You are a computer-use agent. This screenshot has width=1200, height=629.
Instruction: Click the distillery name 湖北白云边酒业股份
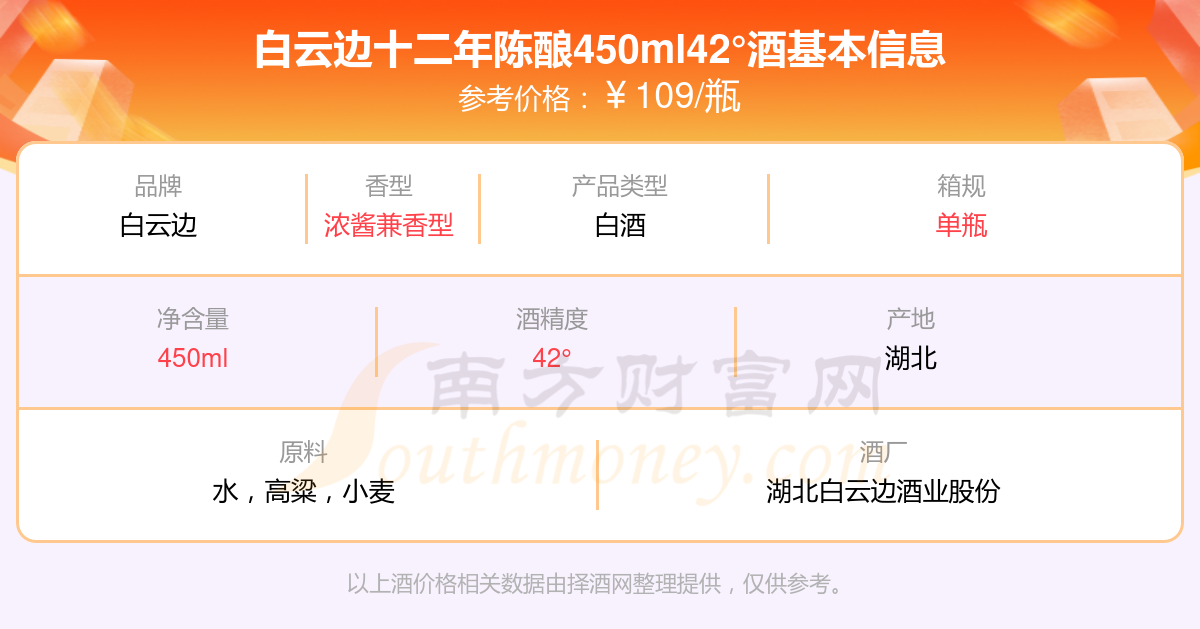pyautogui.click(x=883, y=491)
